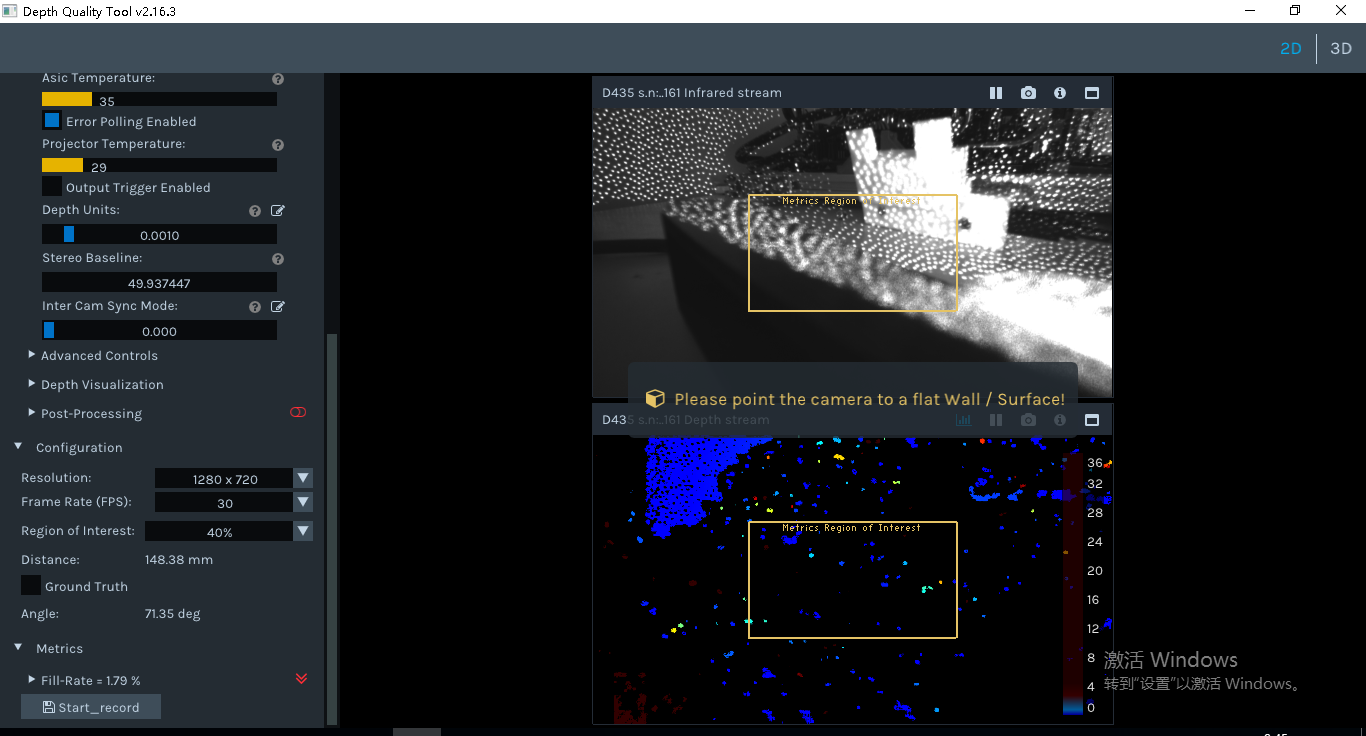Edit the Depth Units value
Viewport: 1366px width, 736px height.
click(277, 210)
